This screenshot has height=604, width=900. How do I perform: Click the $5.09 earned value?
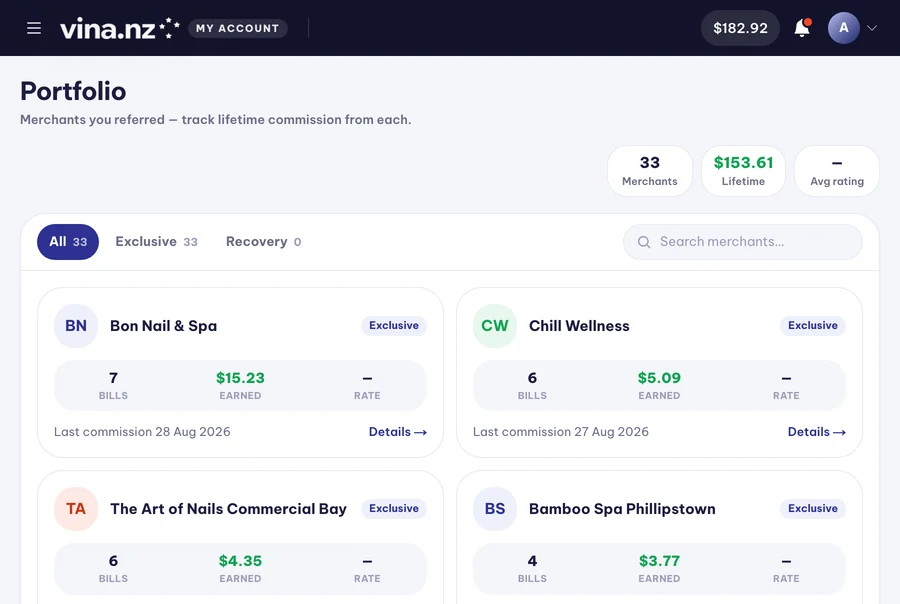pos(659,378)
